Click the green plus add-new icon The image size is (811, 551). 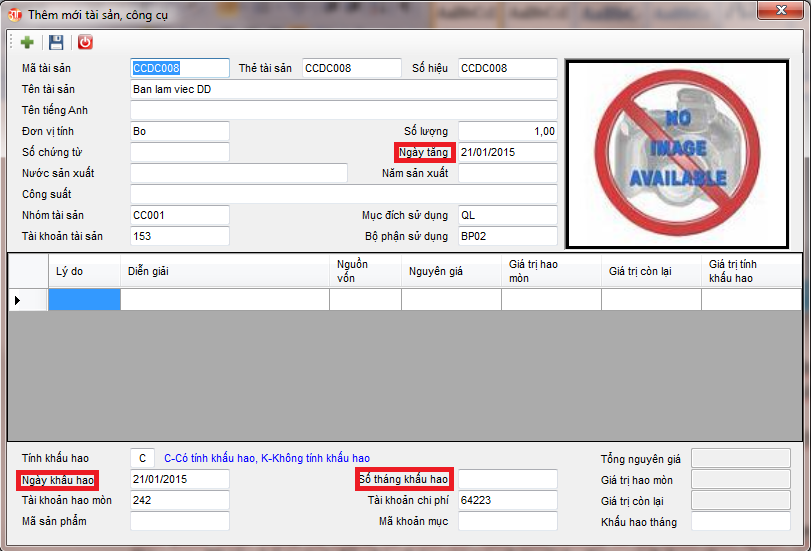coord(27,42)
